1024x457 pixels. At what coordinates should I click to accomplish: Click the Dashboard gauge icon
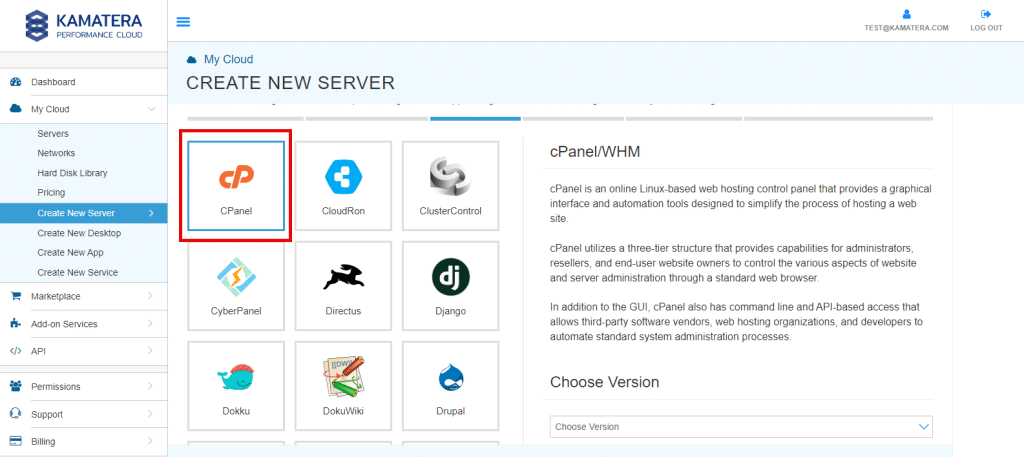16,82
